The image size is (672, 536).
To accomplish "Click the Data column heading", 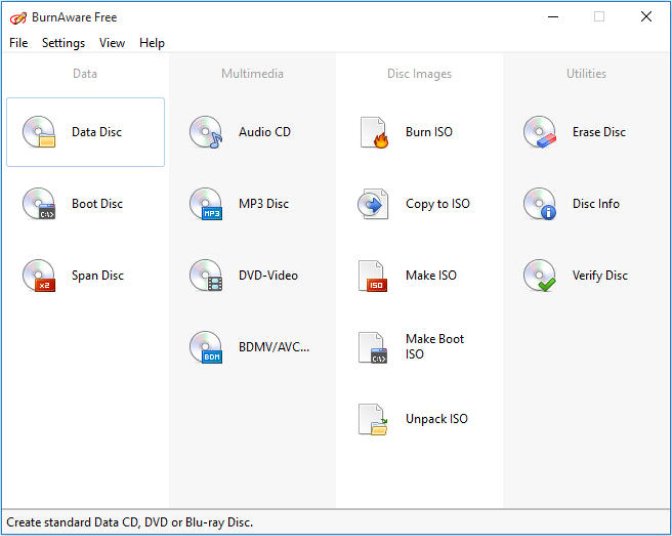I will pos(85,74).
